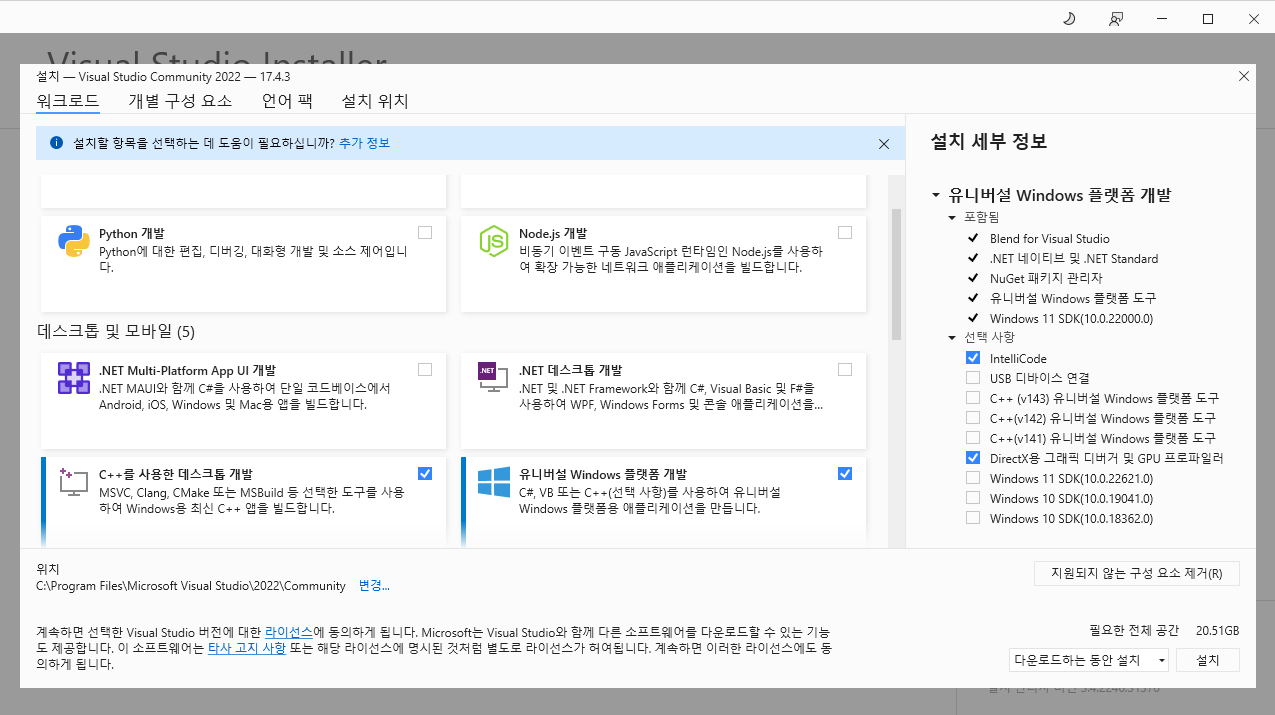This screenshot has width=1275, height=715.
Task: Uncheck the C++를 사용한 데스크톱 개발 checkbox
Action: pos(425,473)
